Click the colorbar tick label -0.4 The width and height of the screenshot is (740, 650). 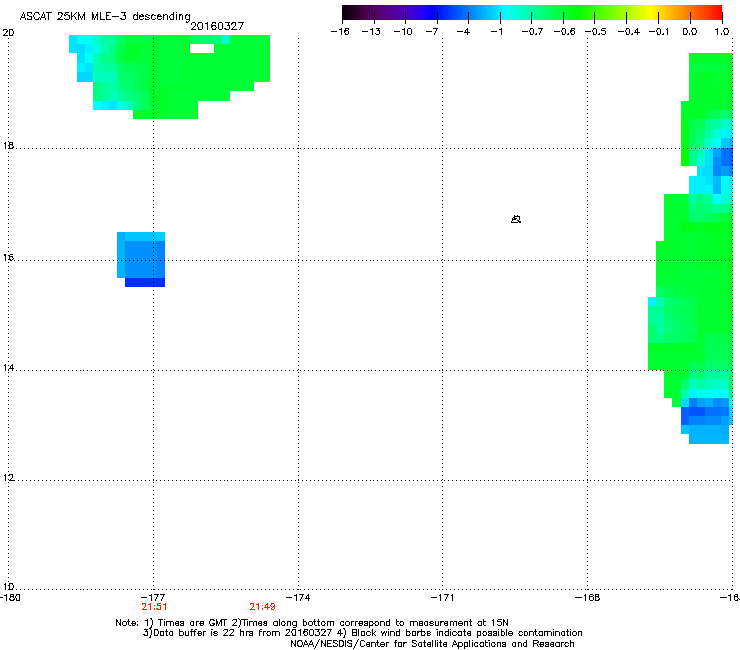click(x=629, y=32)
